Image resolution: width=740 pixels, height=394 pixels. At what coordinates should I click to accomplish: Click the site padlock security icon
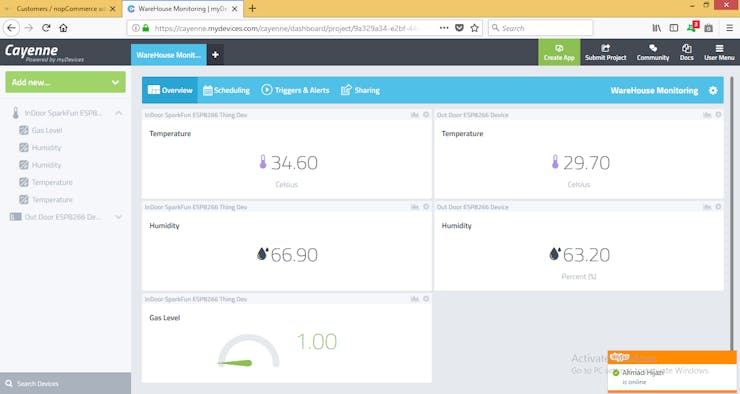pyautogui.click(x=146, y=28)
